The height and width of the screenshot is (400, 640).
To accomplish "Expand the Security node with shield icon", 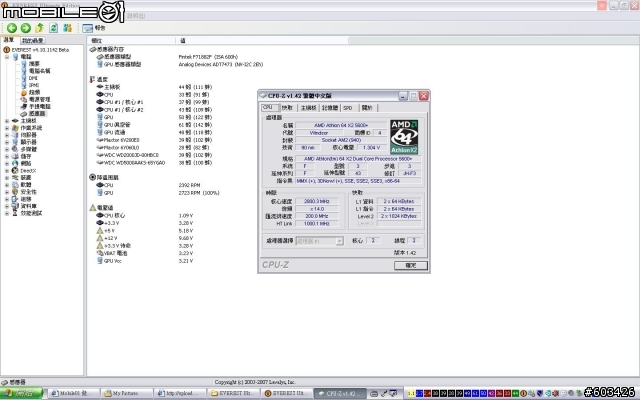I will pyautogui.click(x=7, y=192).
